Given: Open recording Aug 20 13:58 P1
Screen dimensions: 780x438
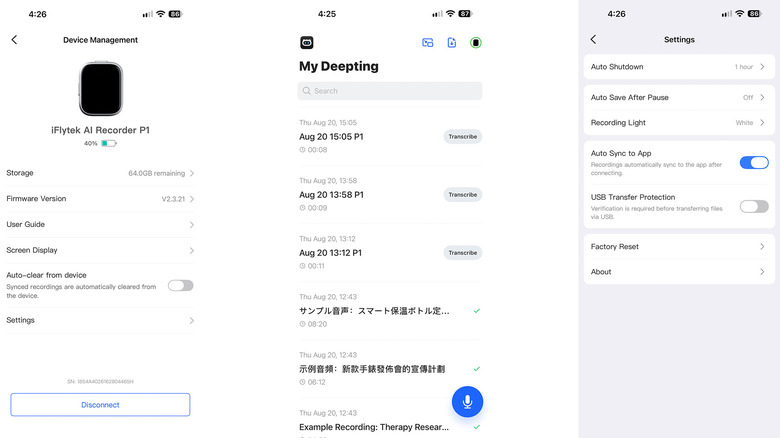Looking at the screenshot, I should tap(331, 195).
